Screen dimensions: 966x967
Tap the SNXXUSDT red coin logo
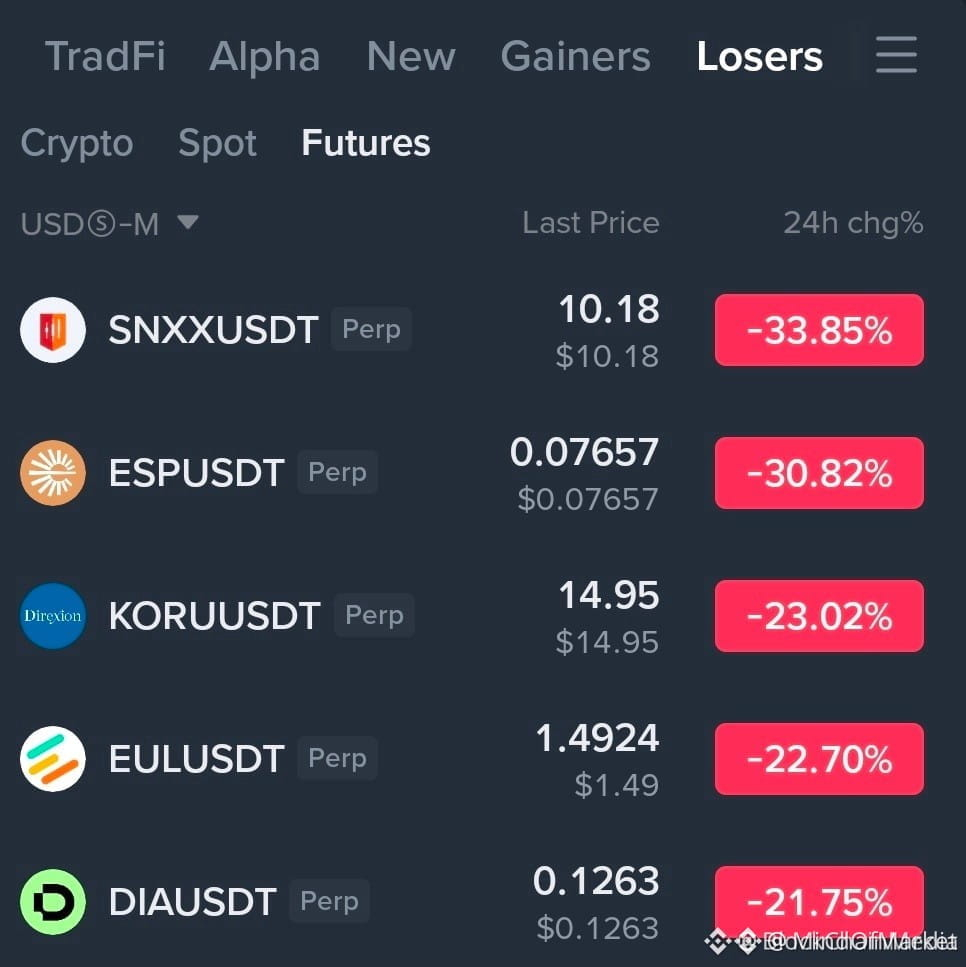click(53, 330)
